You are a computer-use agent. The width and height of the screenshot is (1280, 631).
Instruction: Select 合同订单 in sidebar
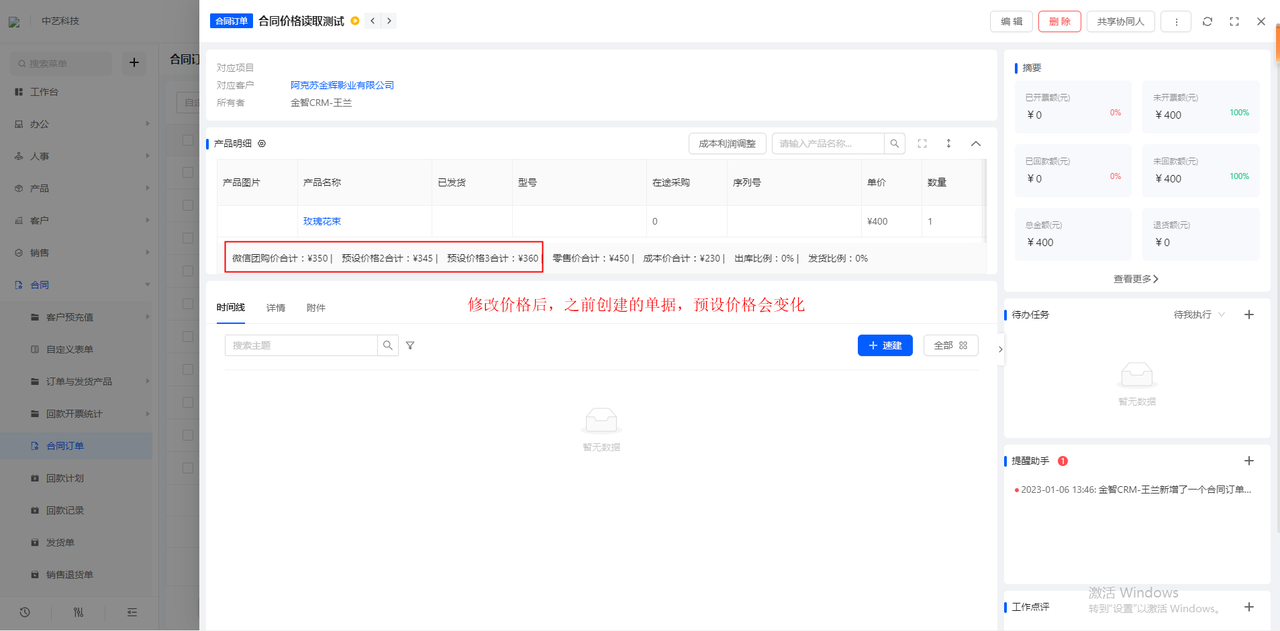tap(76, 446)
